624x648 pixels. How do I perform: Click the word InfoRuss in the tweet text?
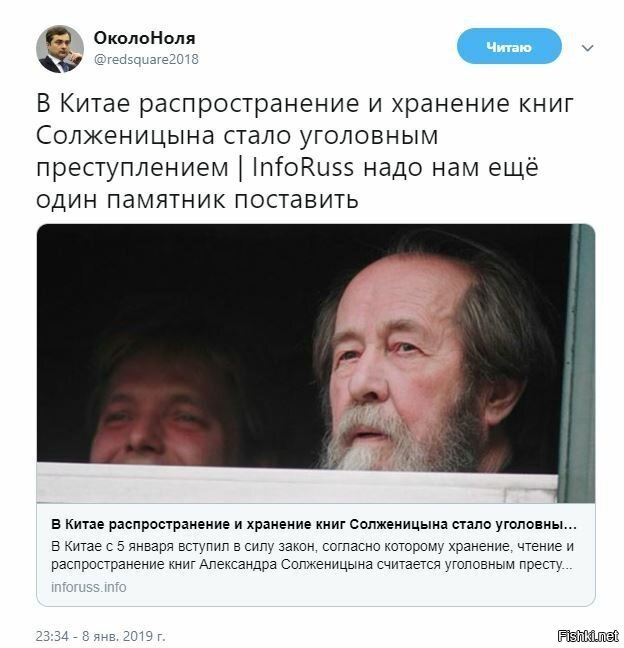(303, 168)
